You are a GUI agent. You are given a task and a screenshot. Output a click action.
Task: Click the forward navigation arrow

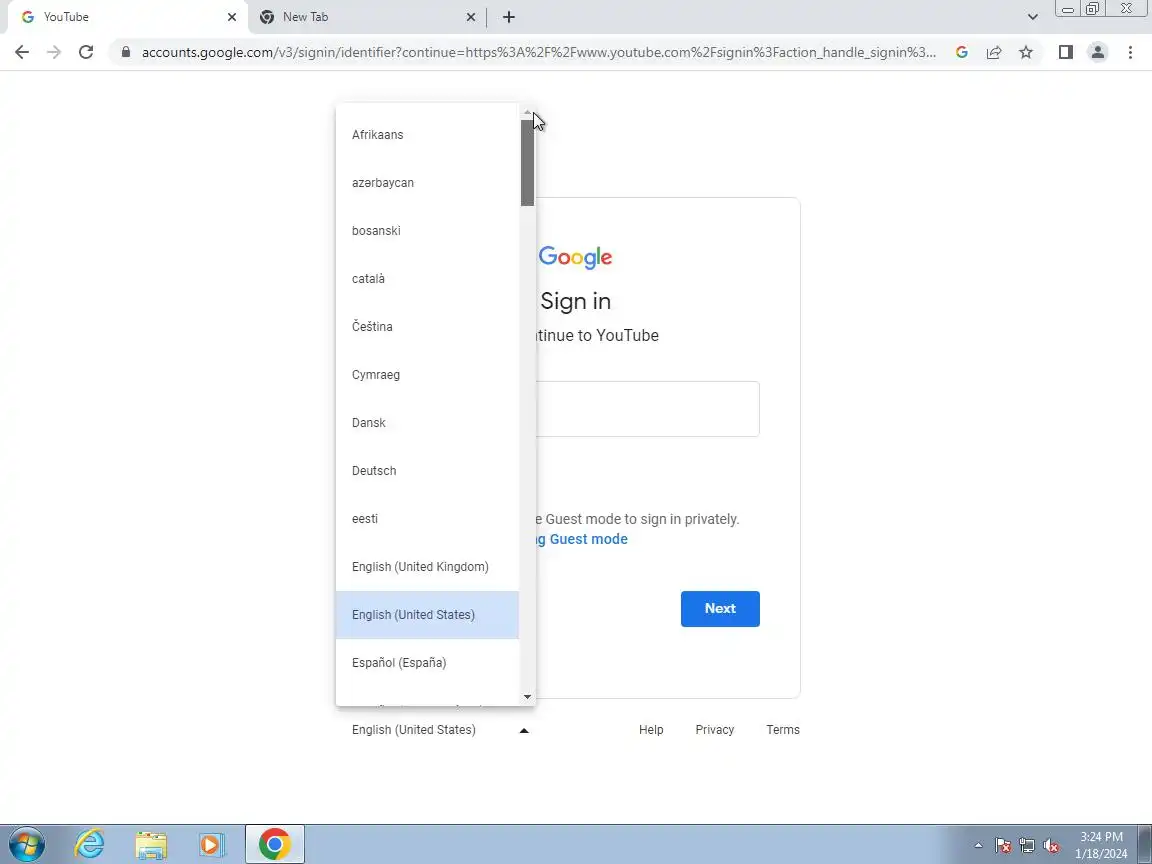[x=54, y=52]
